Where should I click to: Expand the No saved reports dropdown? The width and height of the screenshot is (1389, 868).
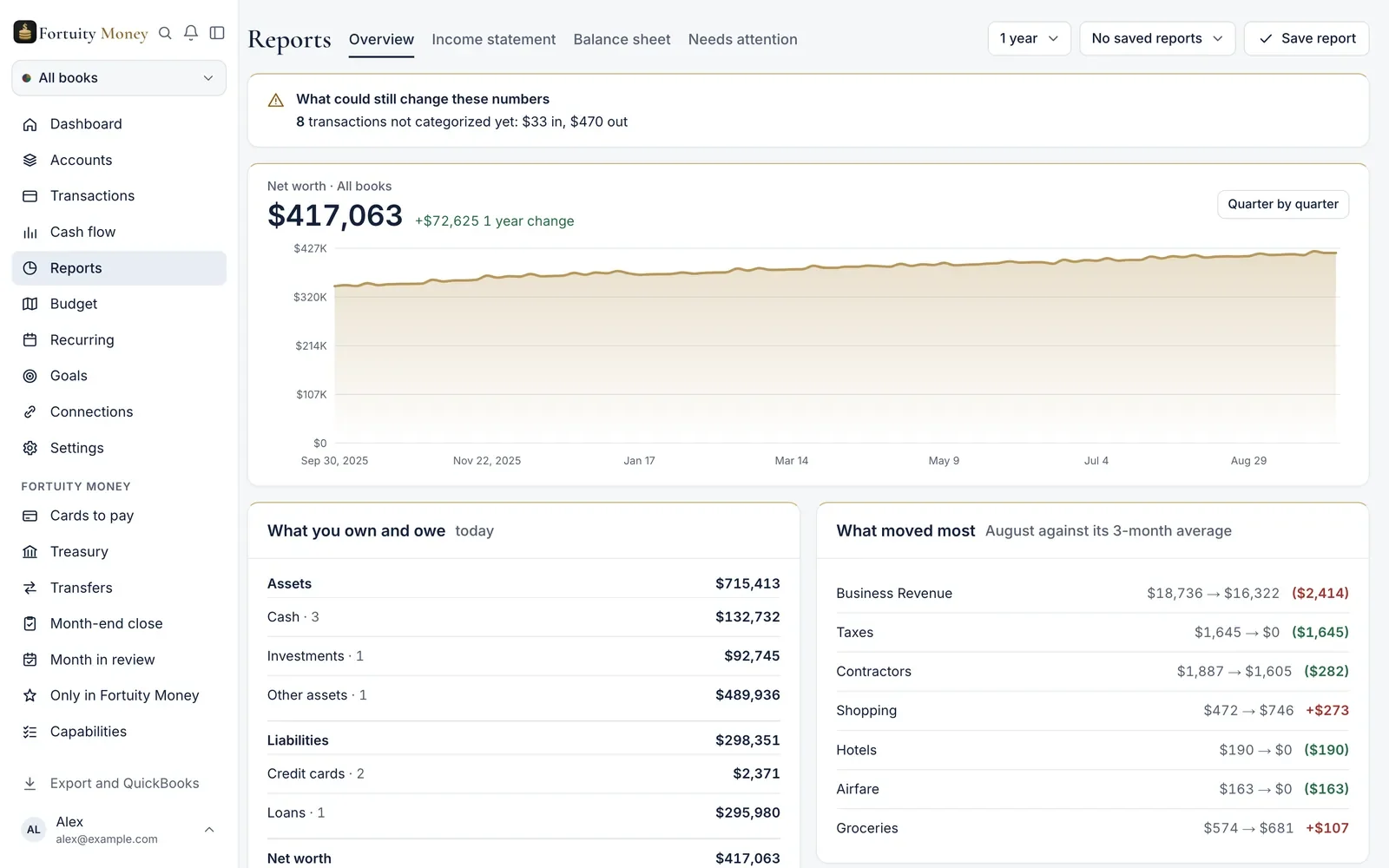pos(1157,38)
